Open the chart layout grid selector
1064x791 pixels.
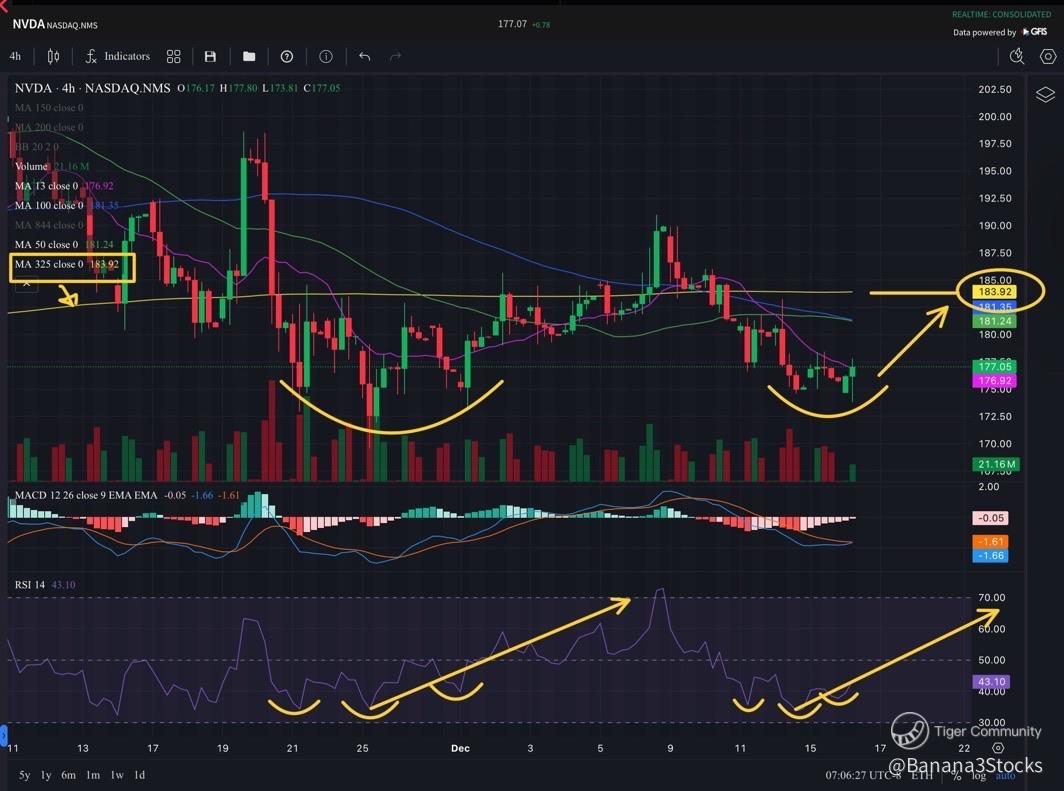[x=174, y=56]
